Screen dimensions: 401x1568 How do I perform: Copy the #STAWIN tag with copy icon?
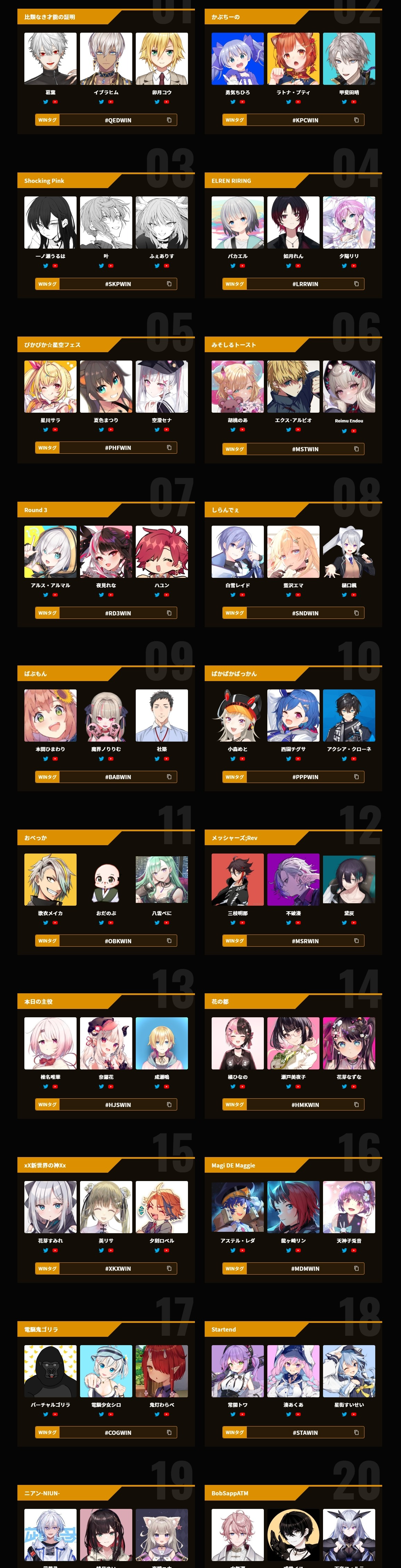(356, 1432)
